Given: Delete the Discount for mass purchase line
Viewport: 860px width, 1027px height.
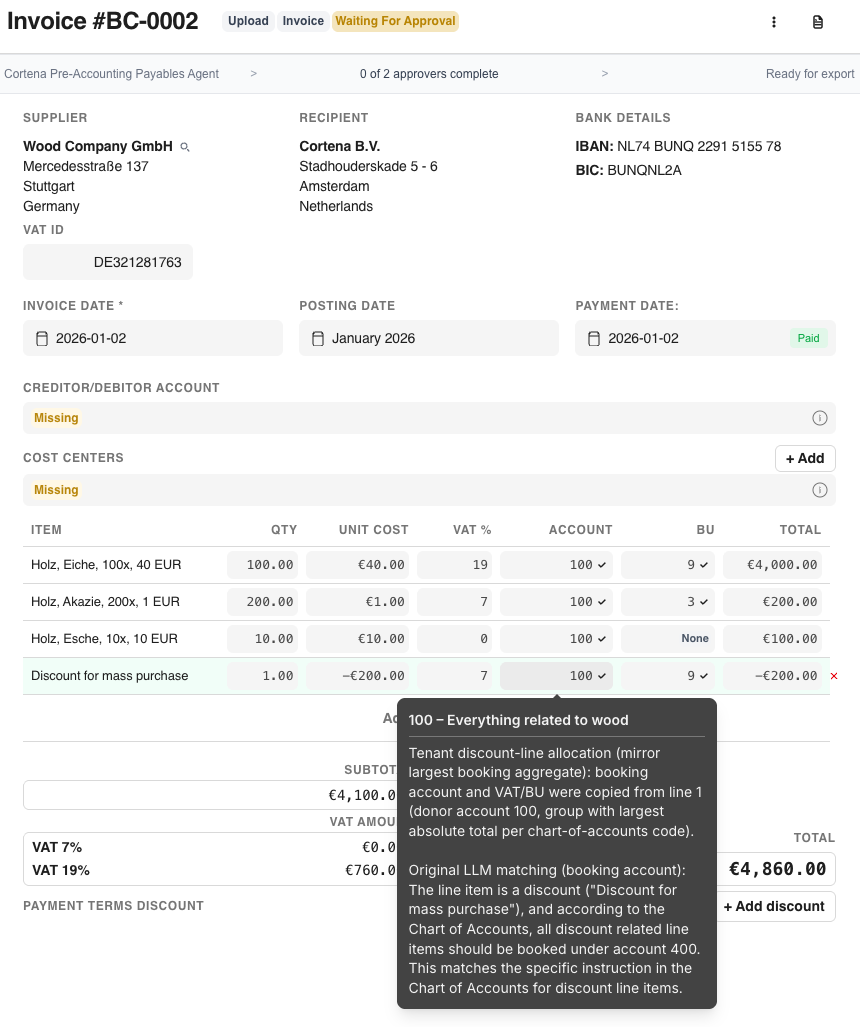Looking at the screenshot, I should pyautogui.click(x=834, y=676).
